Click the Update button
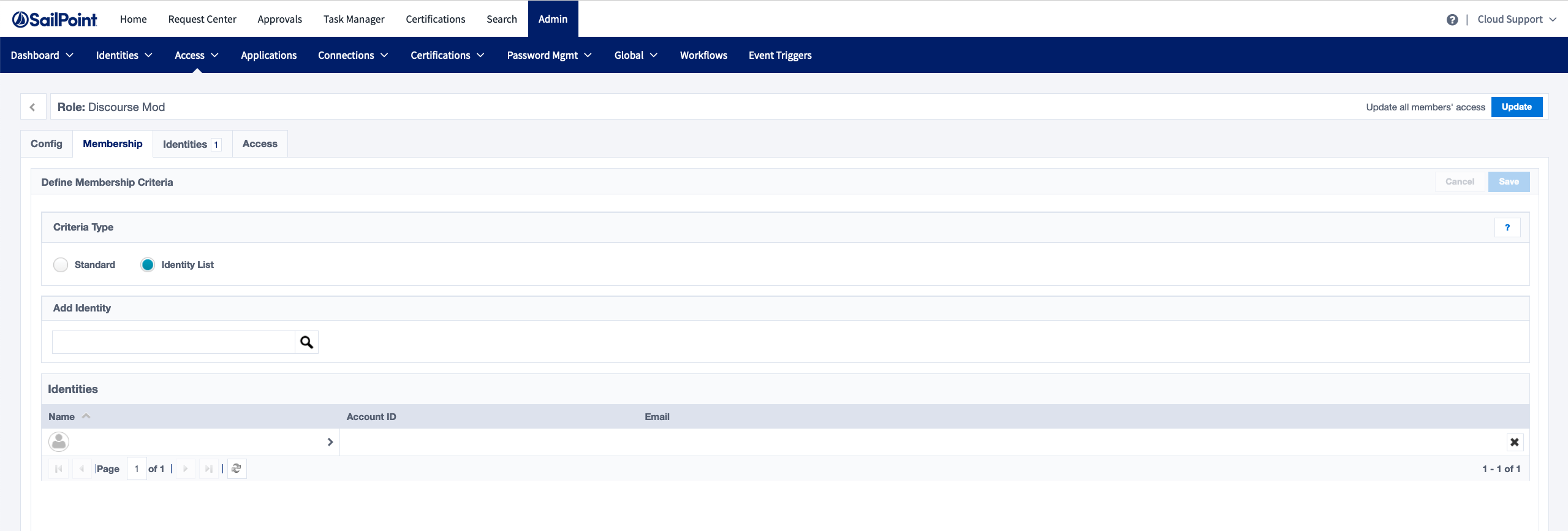The width and height of the screenshot is (1568, 531). click(1516, 107)
